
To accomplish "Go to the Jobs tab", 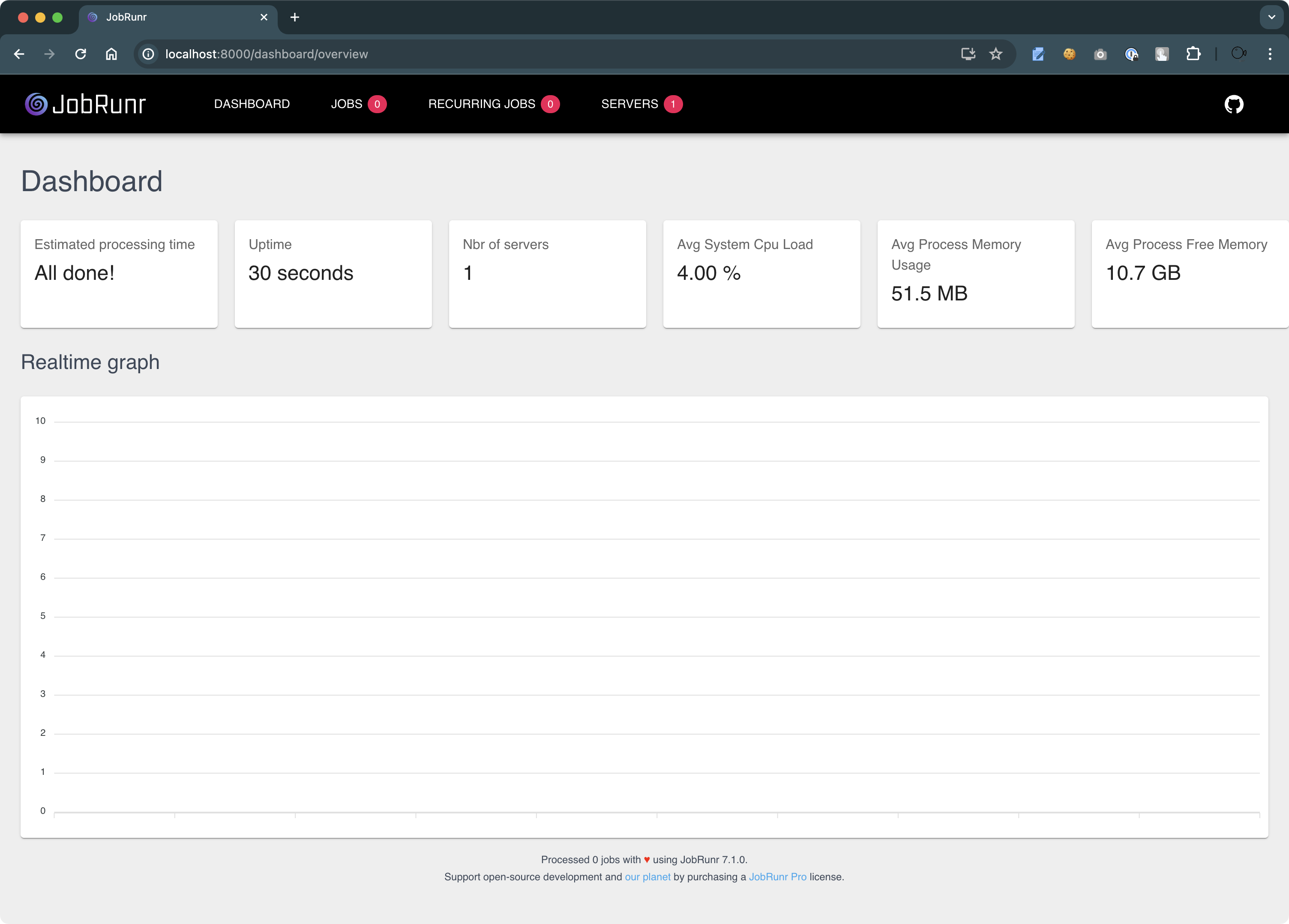I will [x=347, y=104].
